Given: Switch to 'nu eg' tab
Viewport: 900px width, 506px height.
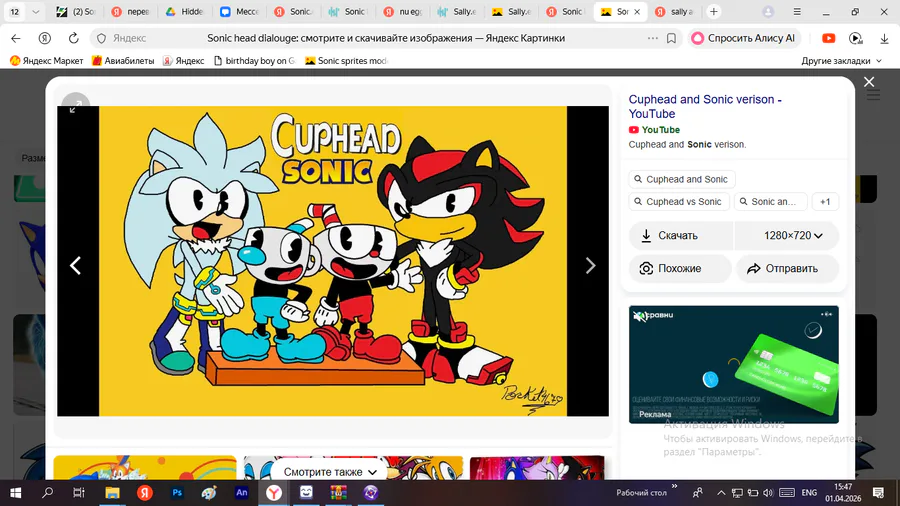Looking at the screenshot, I should pyautogui.click(x=402, y=11).
